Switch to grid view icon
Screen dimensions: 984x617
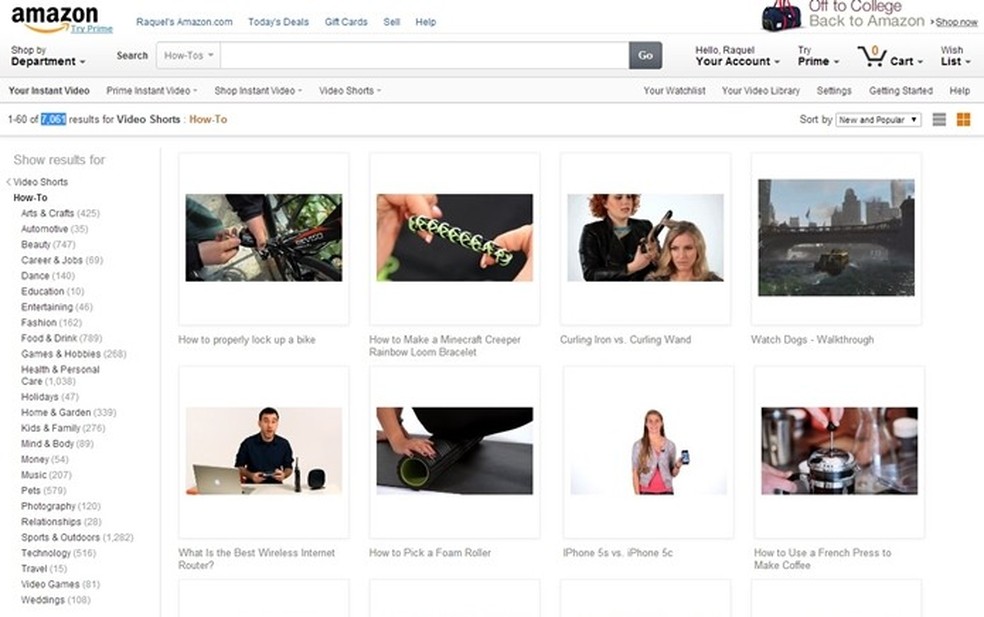[963, 119]
